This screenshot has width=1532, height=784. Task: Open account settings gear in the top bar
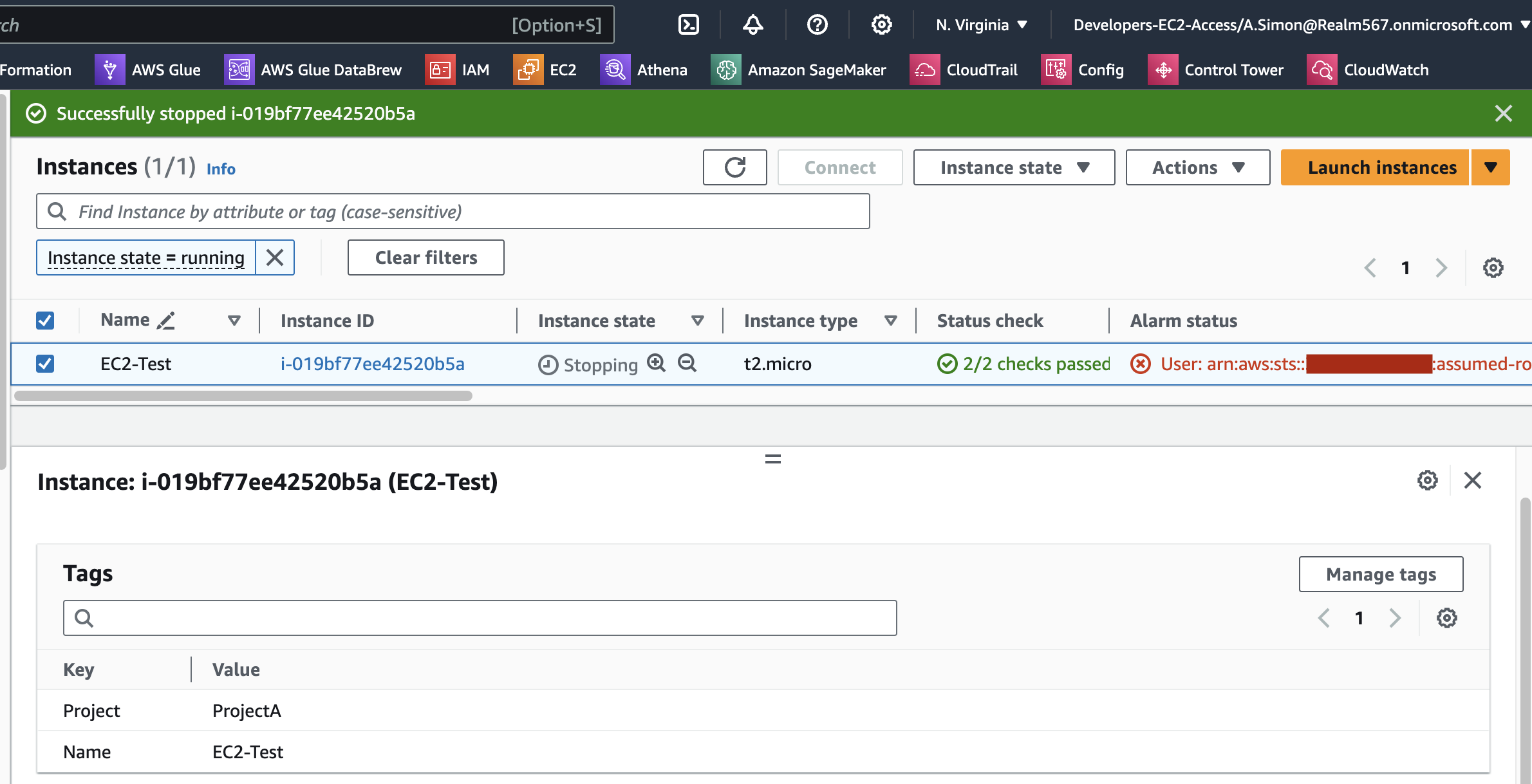pyautogui.click(x=881, y=24)
